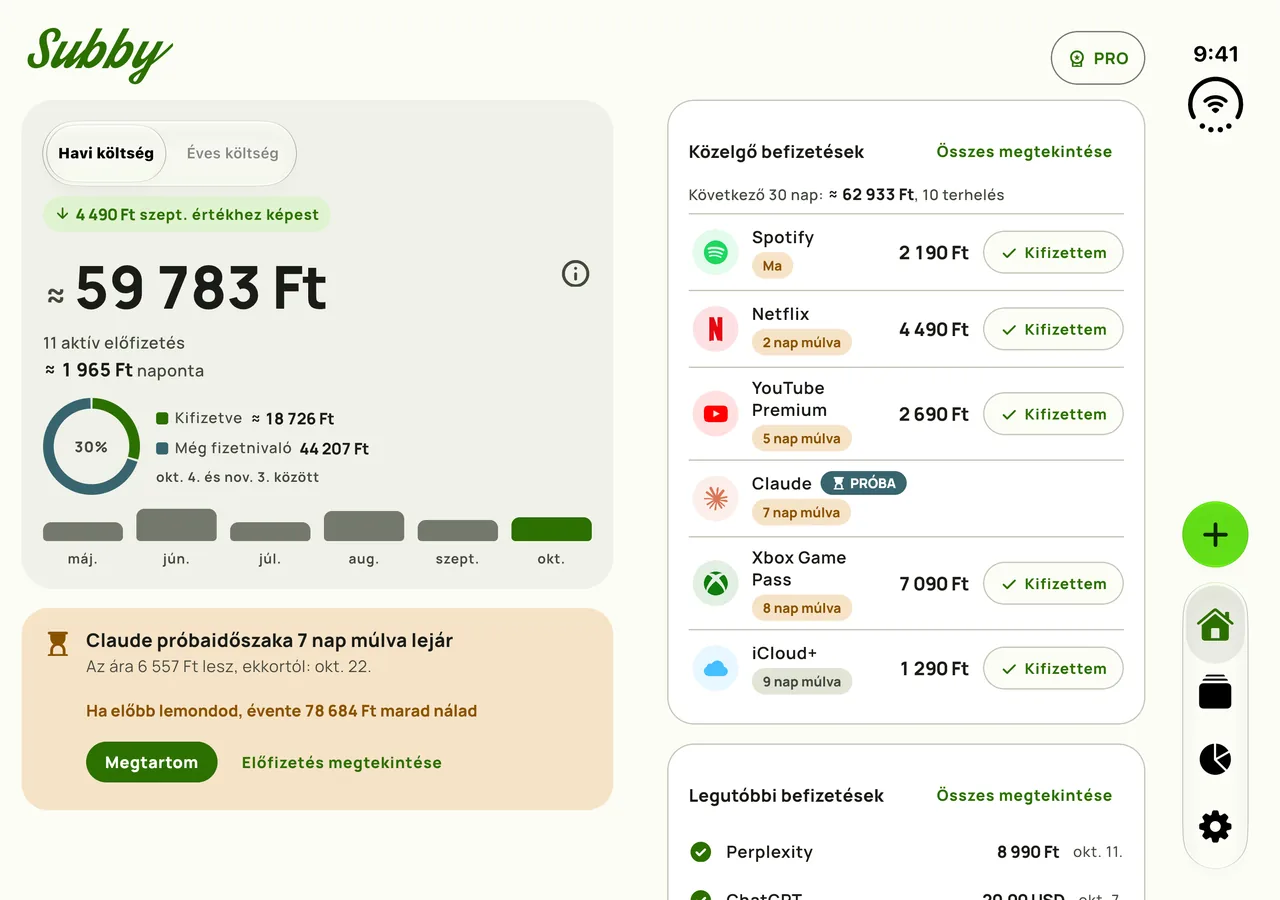Click the Subby logo
This screenshot has height=900, width=1280.
(99, 53)
